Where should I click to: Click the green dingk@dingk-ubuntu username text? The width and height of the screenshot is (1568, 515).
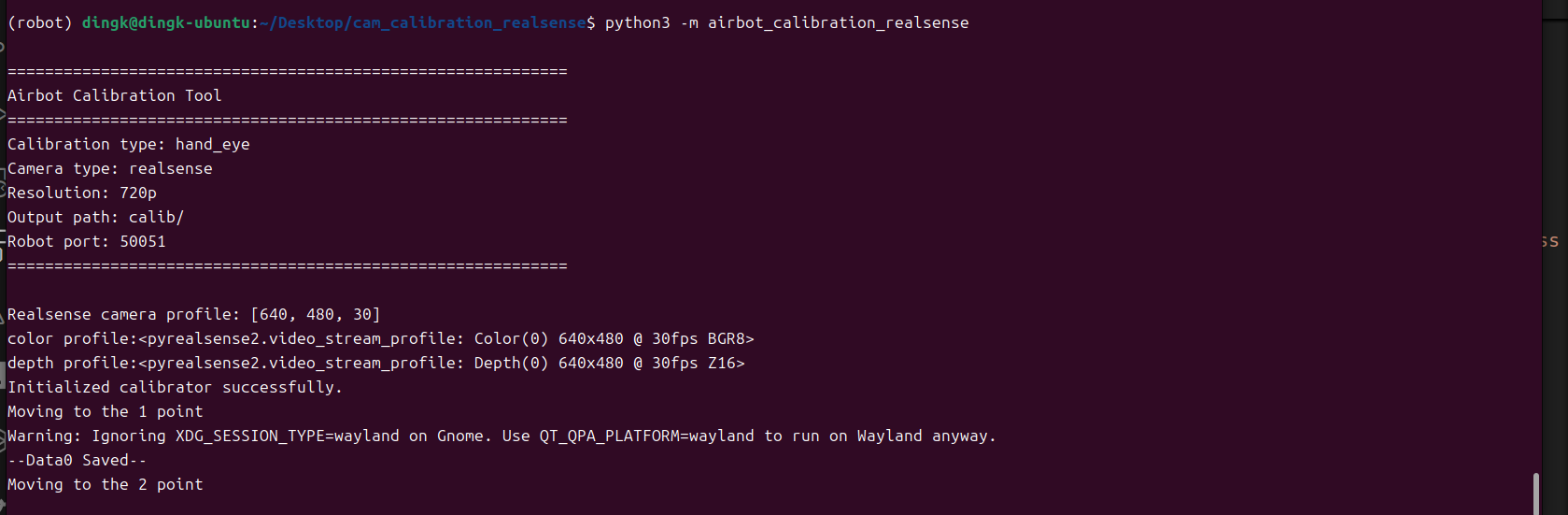click(165, 22)
